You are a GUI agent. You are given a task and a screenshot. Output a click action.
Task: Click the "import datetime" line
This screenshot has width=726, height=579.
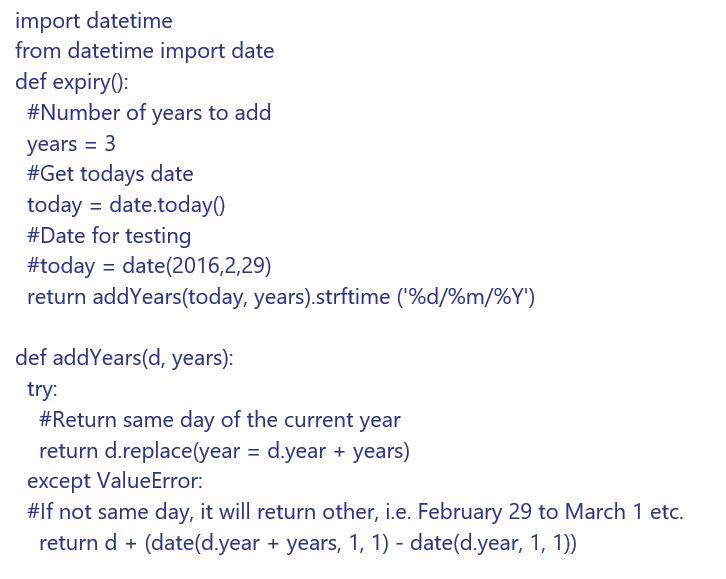coord(94,21)
